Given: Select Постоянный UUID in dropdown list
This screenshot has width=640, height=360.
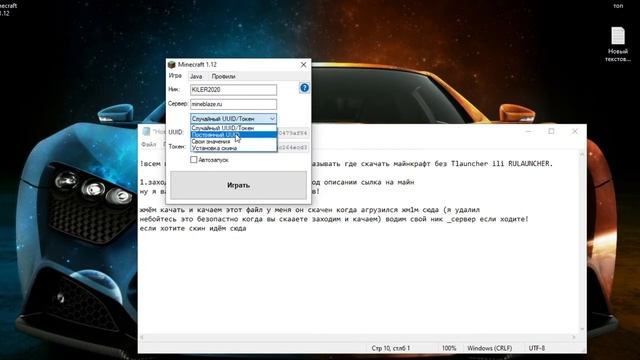Looking at the screenshot, I should 233,135.
